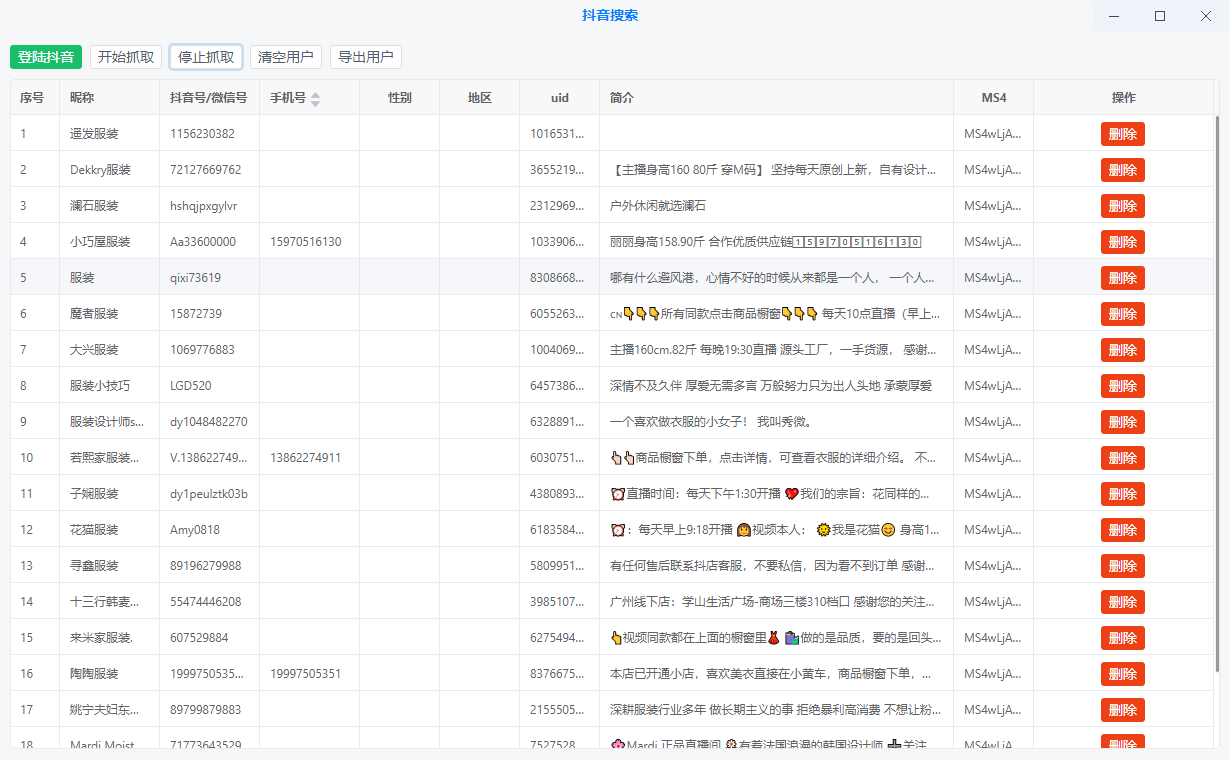This screenshot has width=1230, height=760.
Task: Clear users with 清空用户 button
Action: [x=286, y=57]
